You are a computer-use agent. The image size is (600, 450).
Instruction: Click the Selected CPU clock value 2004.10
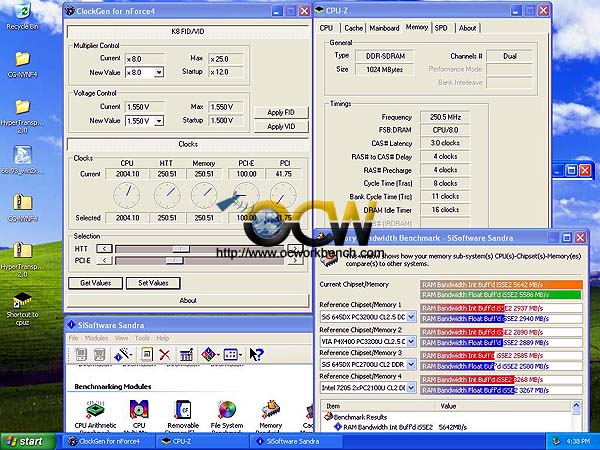coord(128,218)
